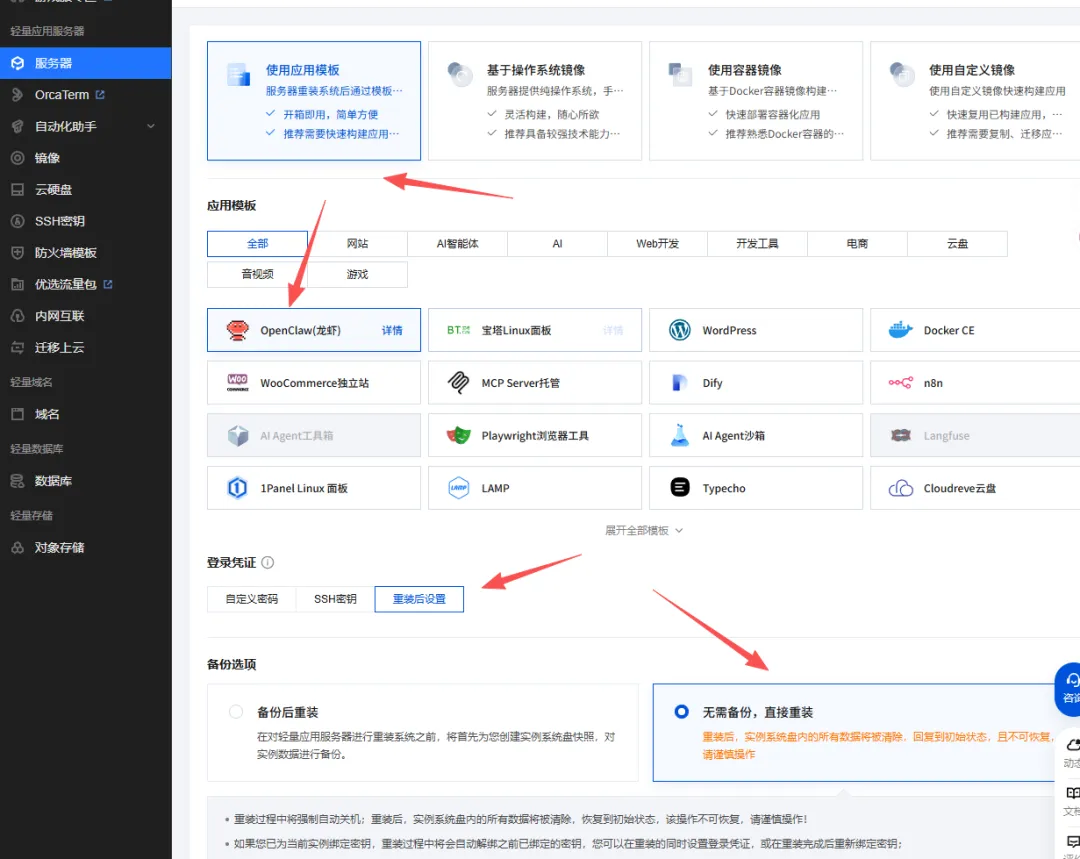Click the 域名 sidebar icon

click(x=18, y=414)
